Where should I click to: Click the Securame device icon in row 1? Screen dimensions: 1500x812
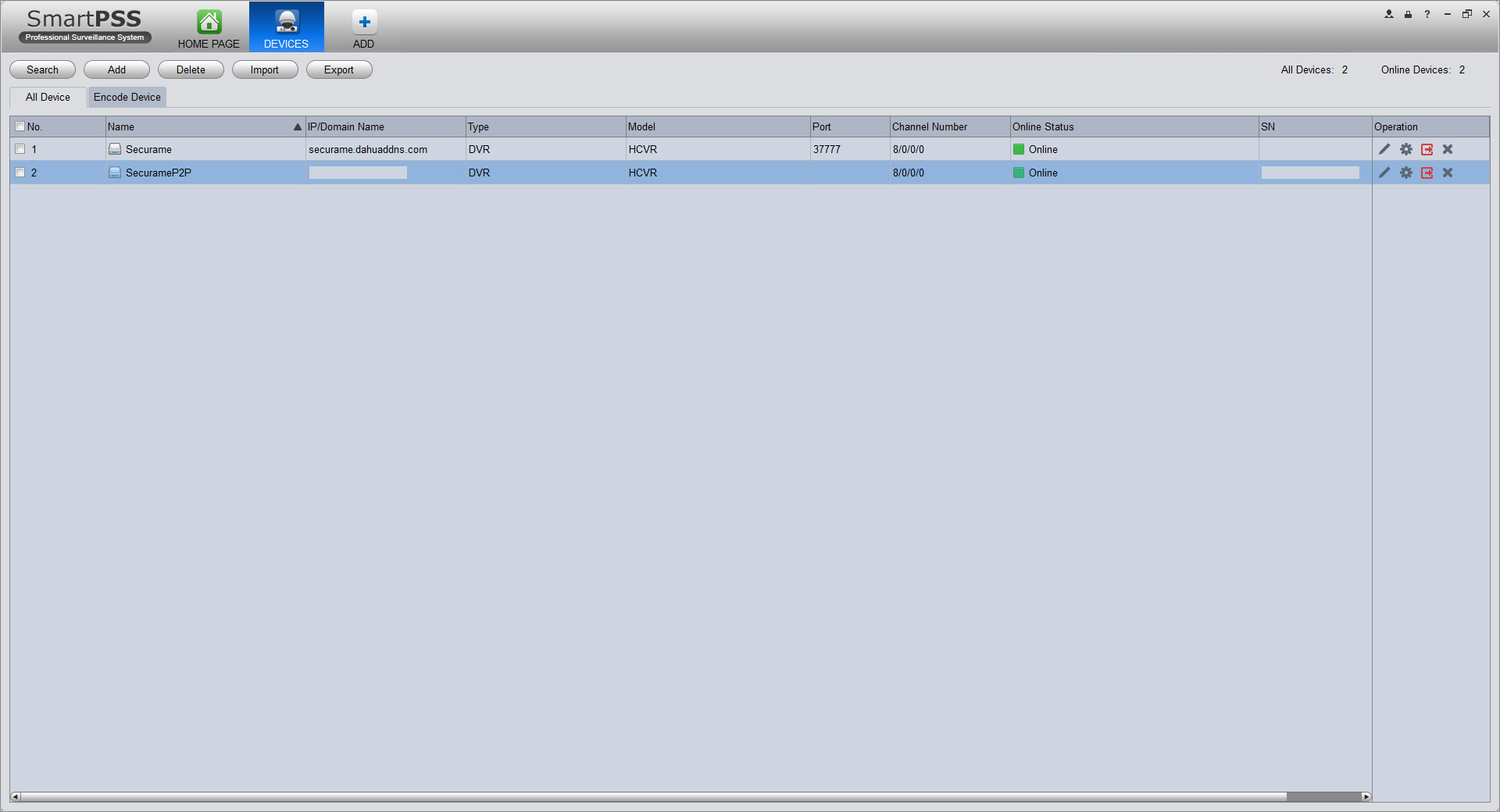[115, 149]
